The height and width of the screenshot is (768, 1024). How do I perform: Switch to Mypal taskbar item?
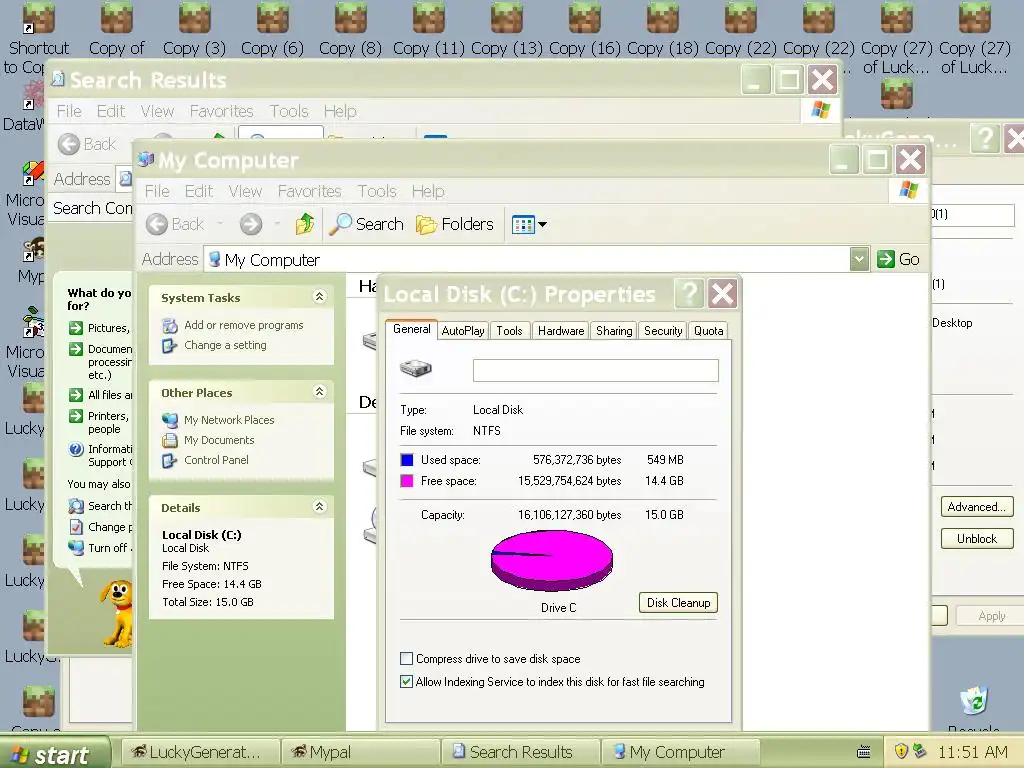click(x=359, y=752)
